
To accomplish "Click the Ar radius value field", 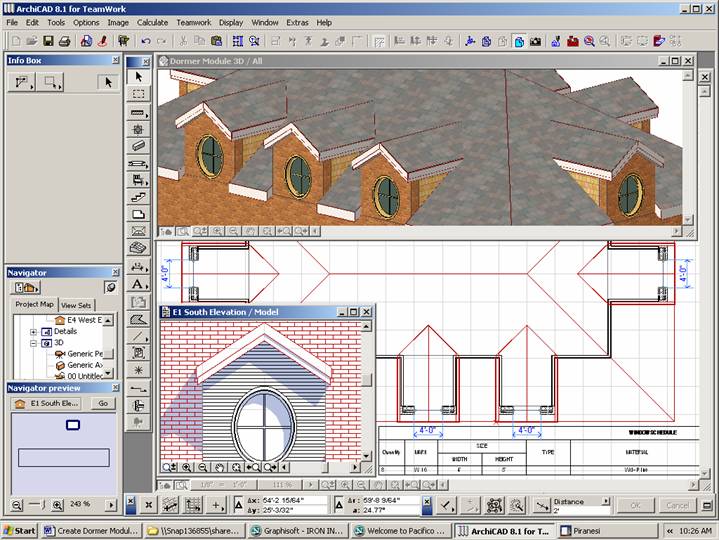I will [390, 501].
